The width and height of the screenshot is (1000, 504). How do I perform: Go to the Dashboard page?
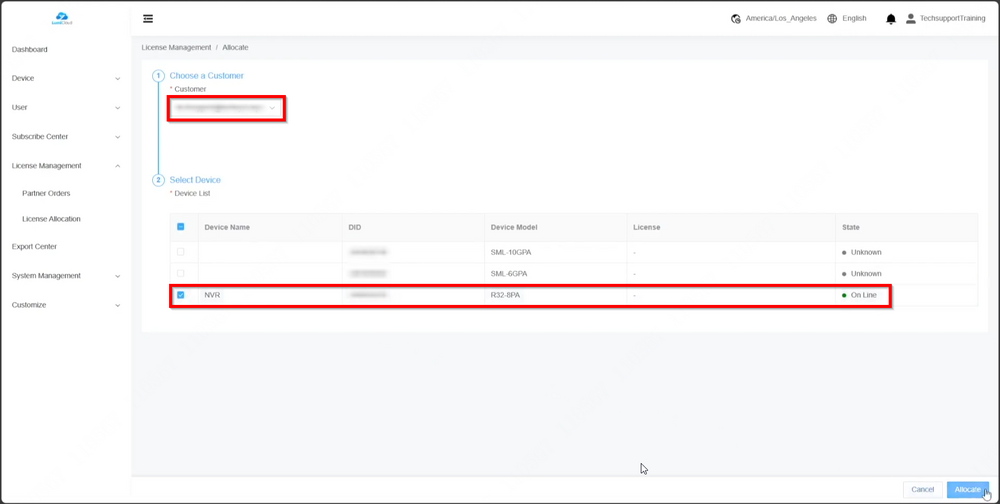point(30,49)
